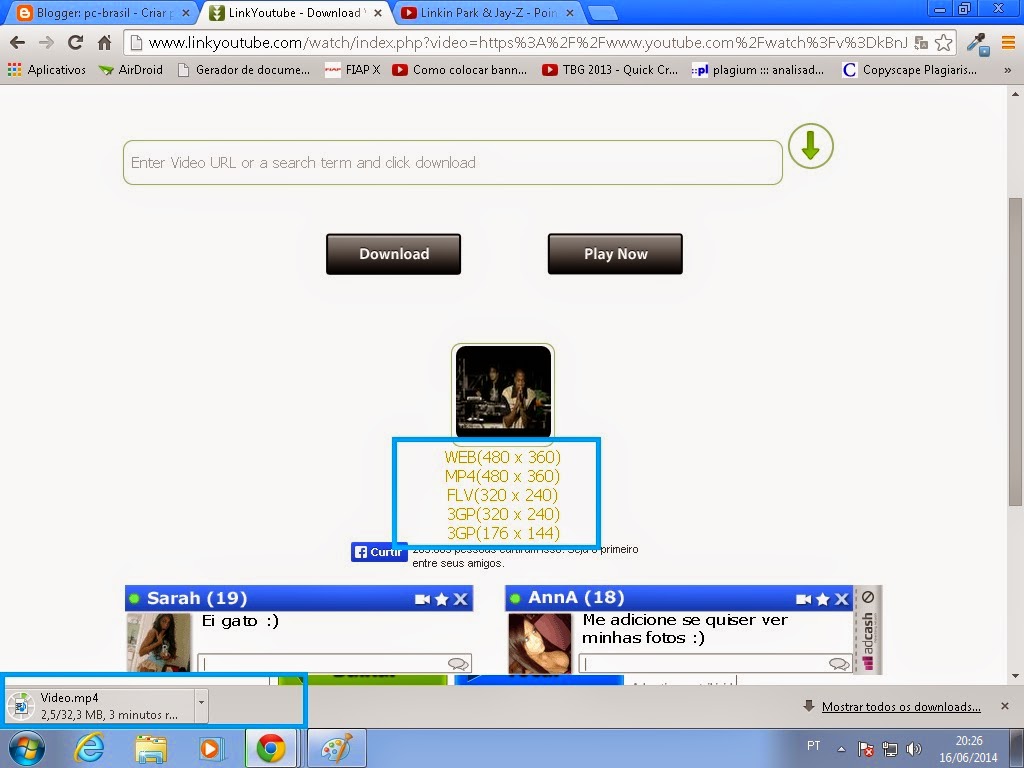Close the LinkYoutube tab
The image size is (1024, 768).
pyautogui.click(x=377, y=12)
